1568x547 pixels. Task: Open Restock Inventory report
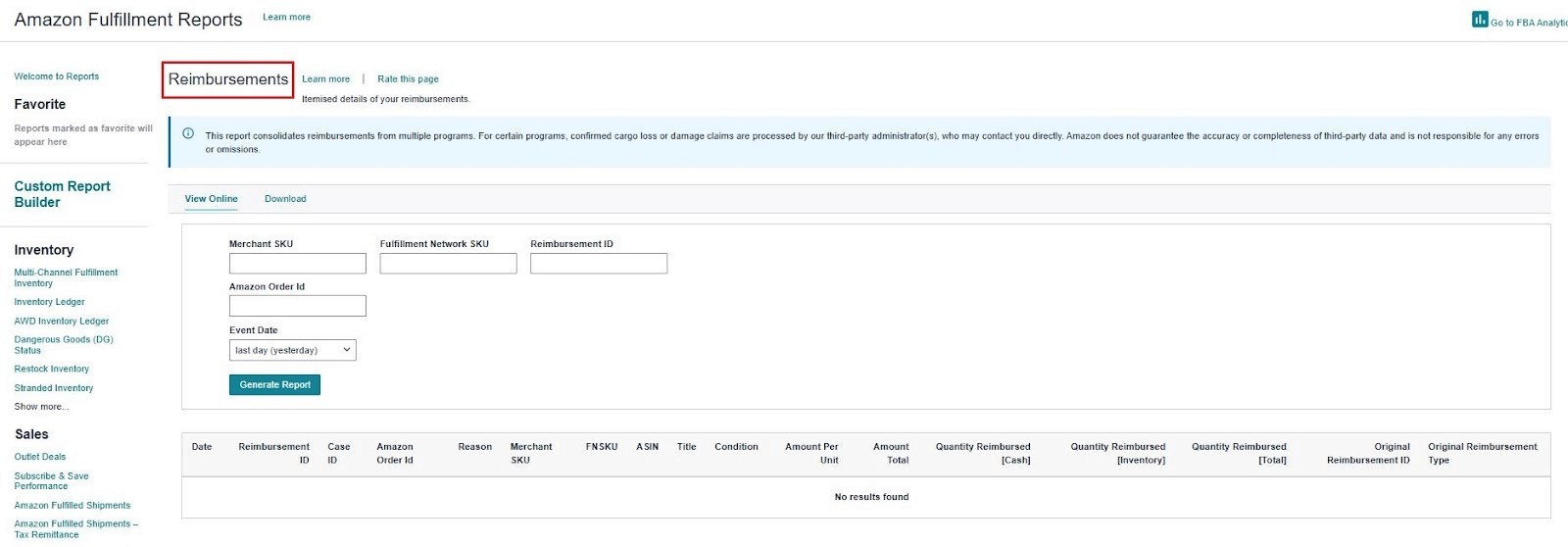click(x=52, y=370)
